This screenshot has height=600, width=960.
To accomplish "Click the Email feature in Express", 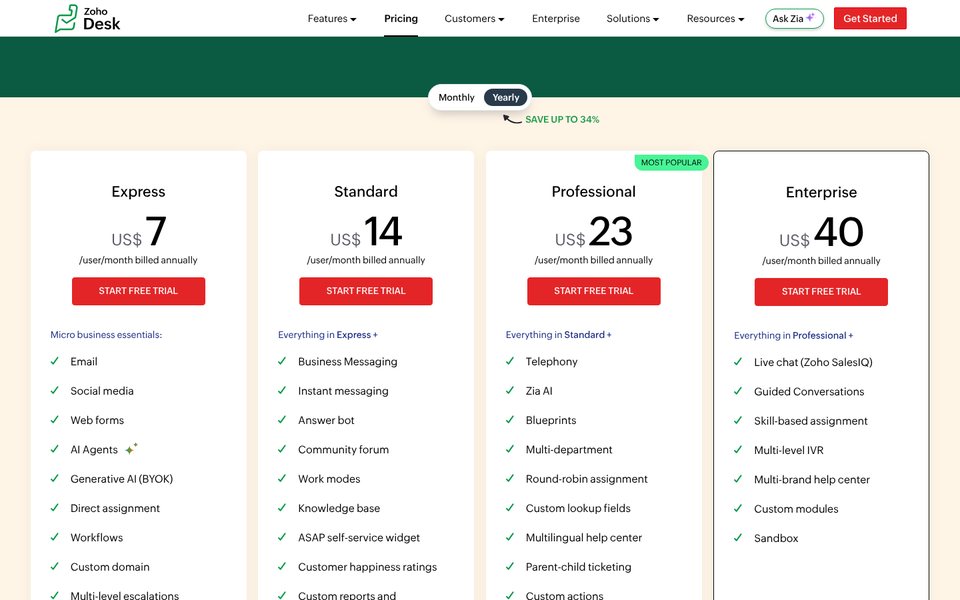I will 84,362.
